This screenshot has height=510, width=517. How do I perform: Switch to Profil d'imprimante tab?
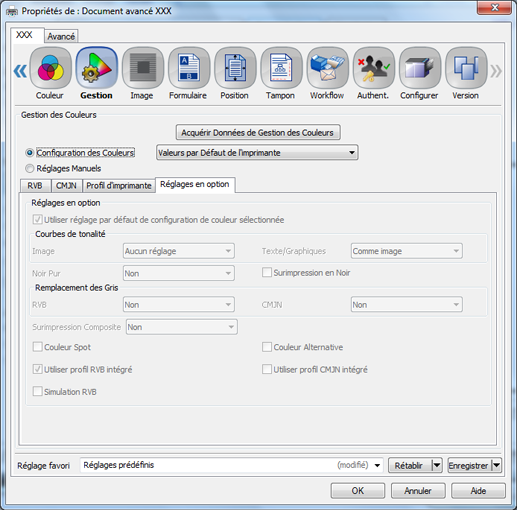(x=119, y=186)
